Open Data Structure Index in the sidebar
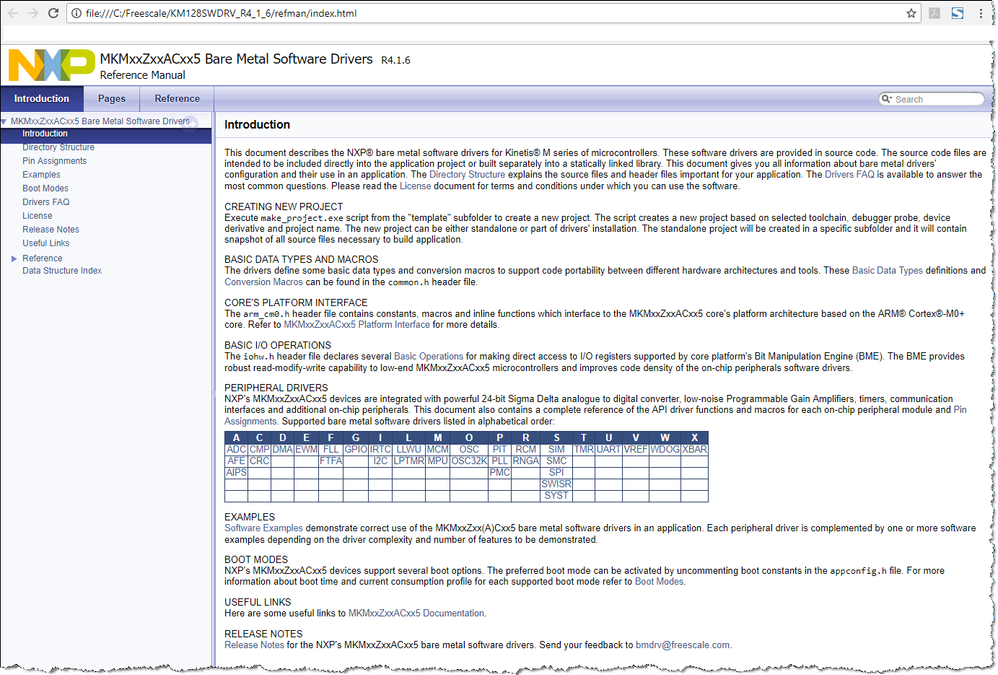The image size is (998, 675). [x=62, y=271]
